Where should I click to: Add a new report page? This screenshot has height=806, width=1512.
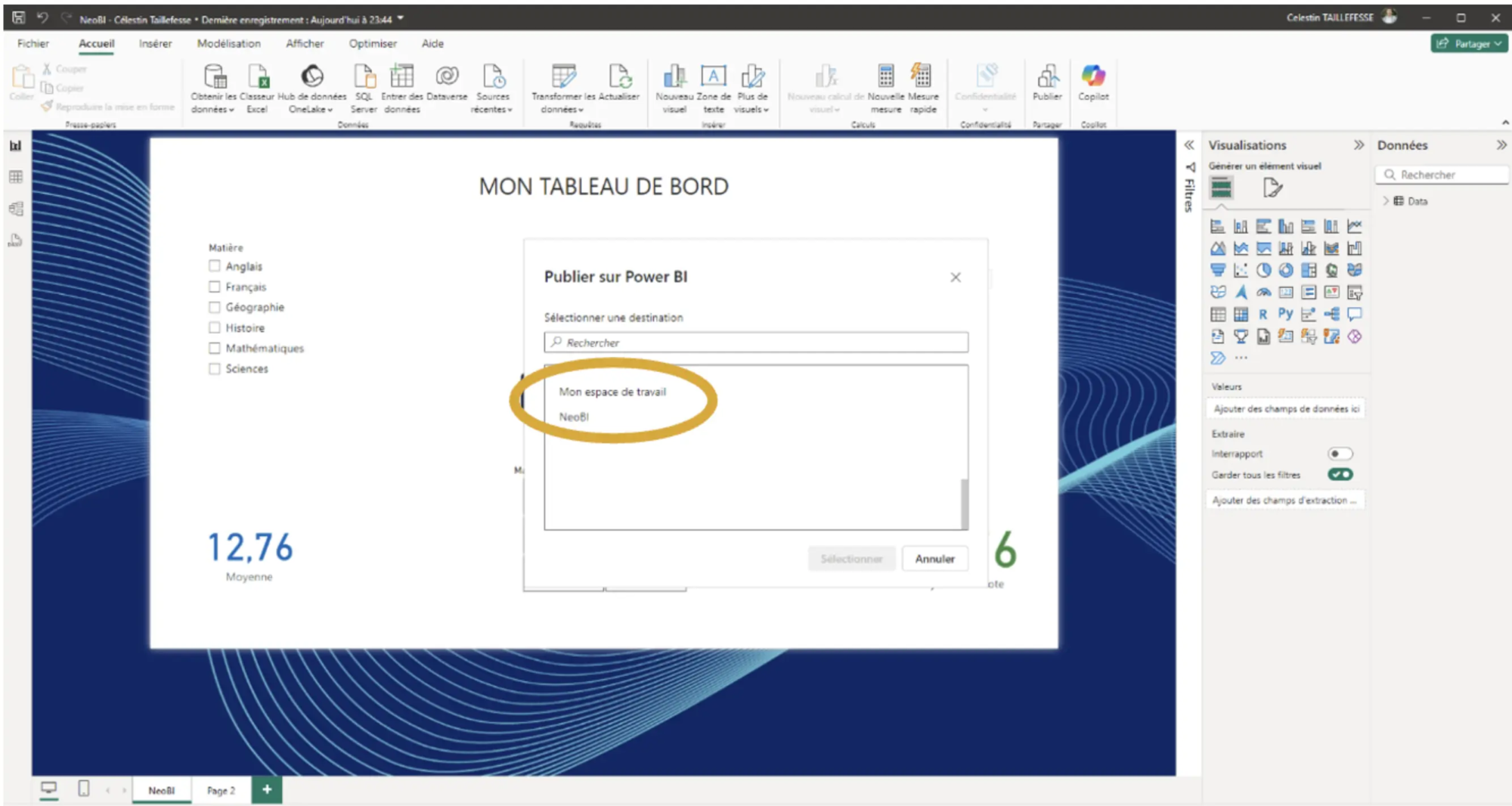pyautogui.click(x=267, y=789)
